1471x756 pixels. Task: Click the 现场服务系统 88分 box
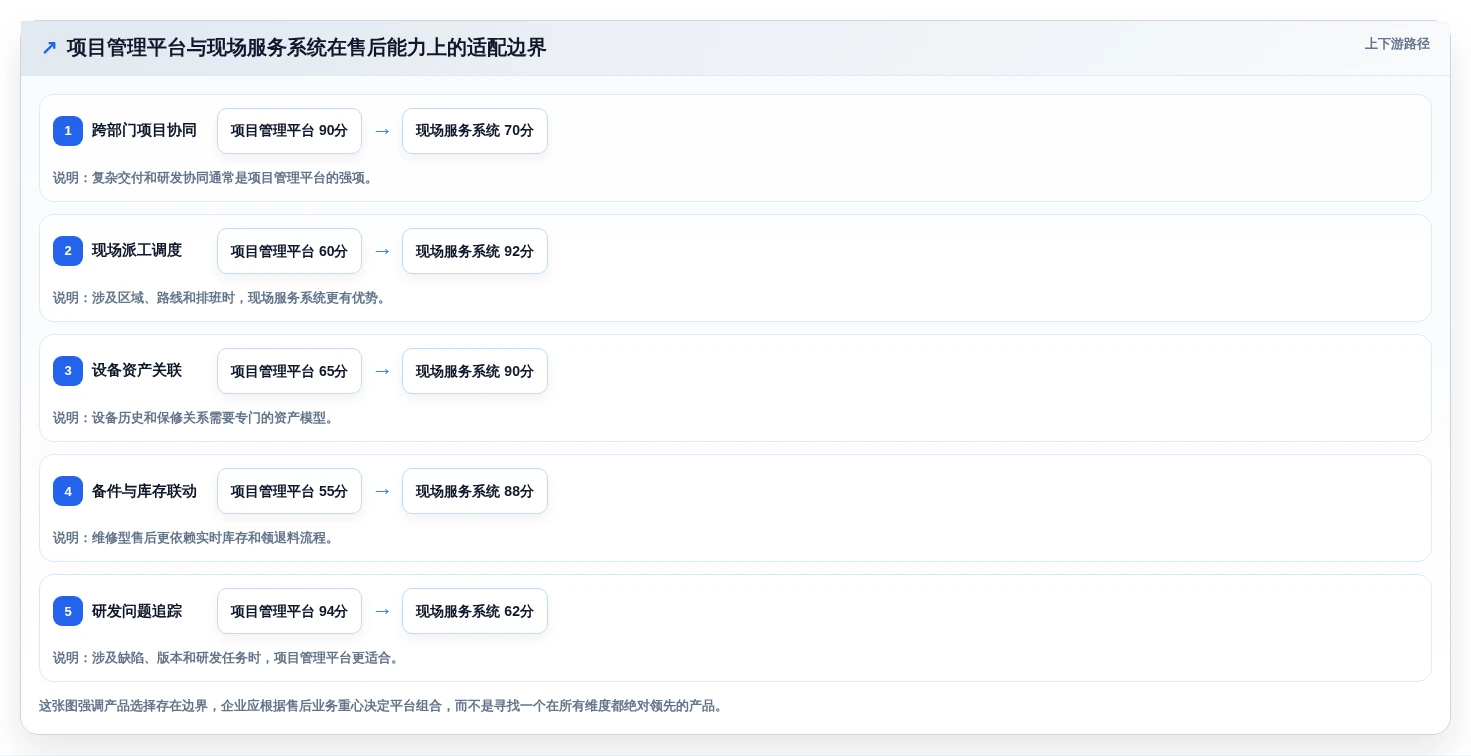tap(475, 491)
